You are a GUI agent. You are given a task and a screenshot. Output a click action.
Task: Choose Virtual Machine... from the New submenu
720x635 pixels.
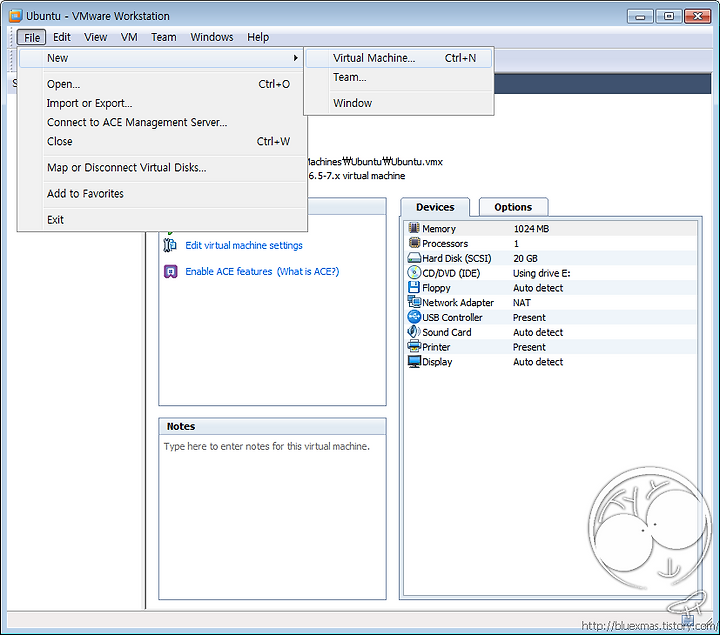click(399, 58)
